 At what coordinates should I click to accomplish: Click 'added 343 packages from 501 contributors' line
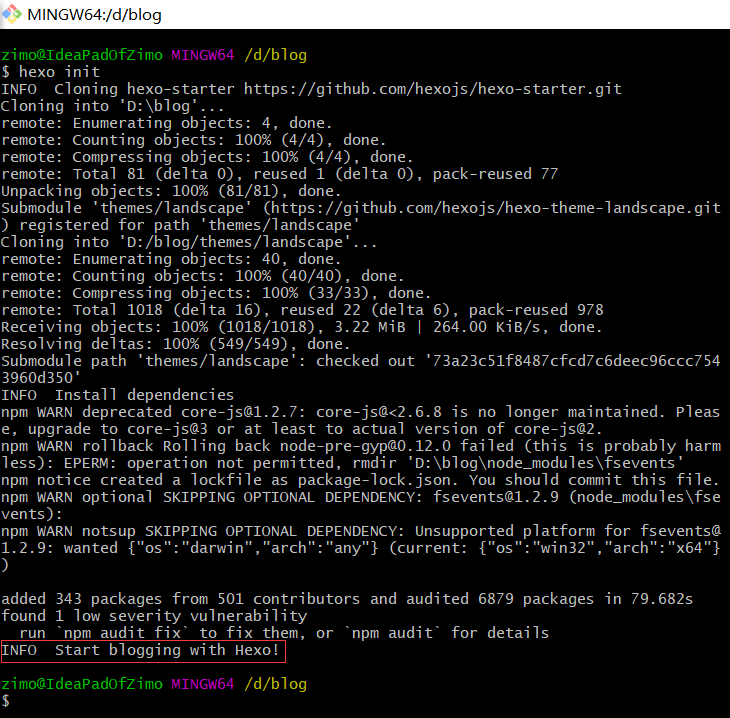coord(347,599)
